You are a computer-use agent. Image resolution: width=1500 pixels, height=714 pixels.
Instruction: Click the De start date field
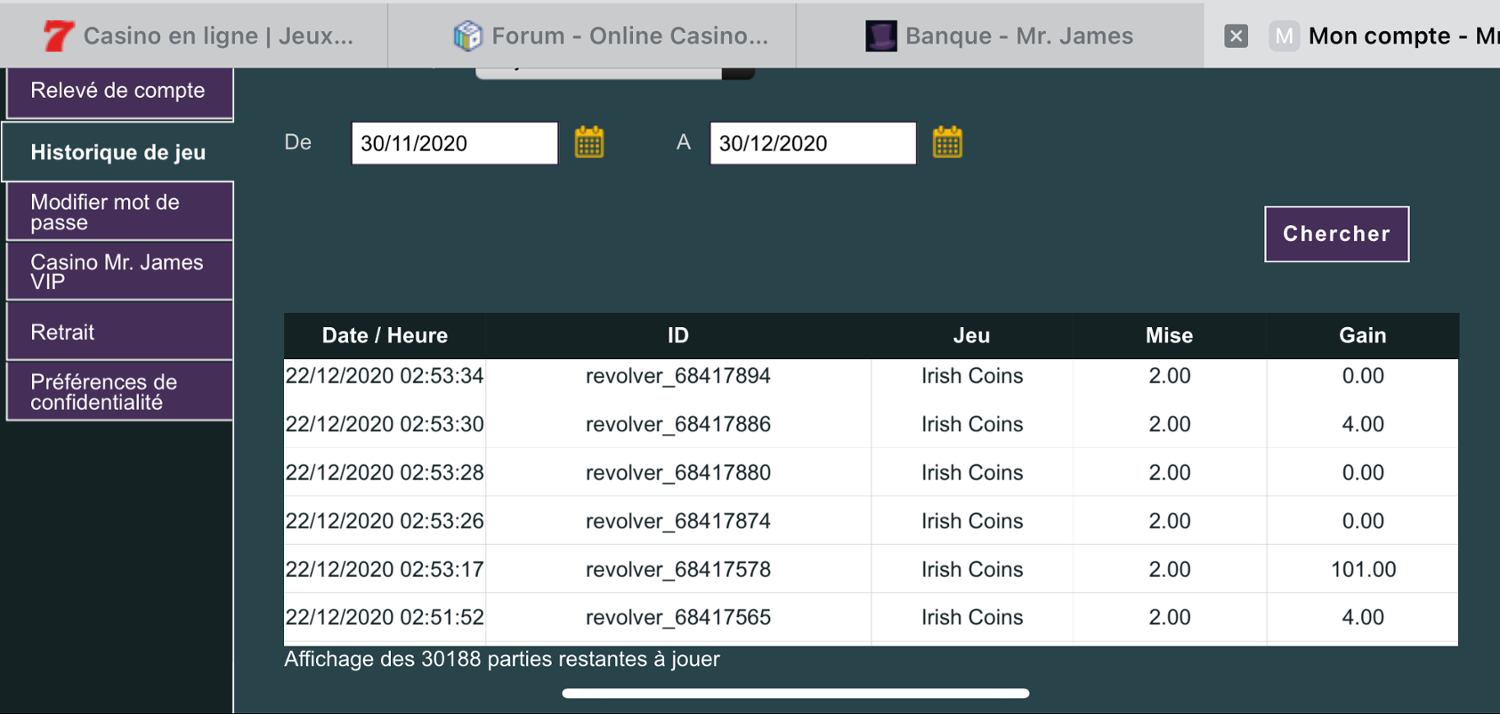coord(454,143)
